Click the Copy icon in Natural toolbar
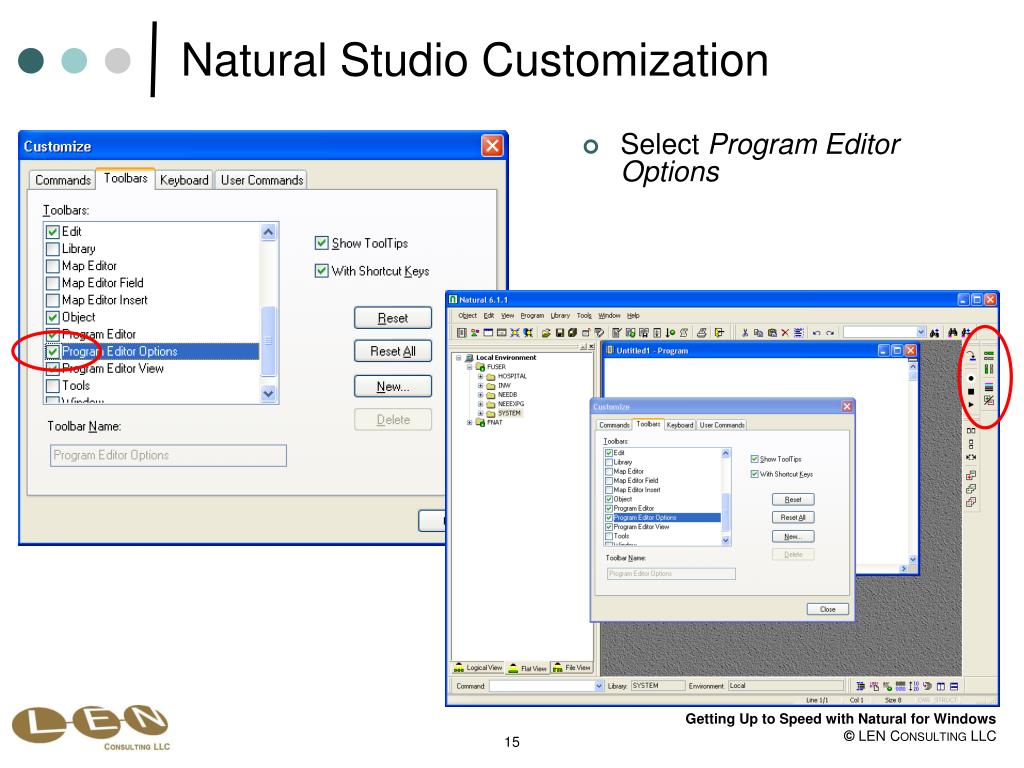The height and width of the screenshot is (768, 1024). click(x=758, y=332)
